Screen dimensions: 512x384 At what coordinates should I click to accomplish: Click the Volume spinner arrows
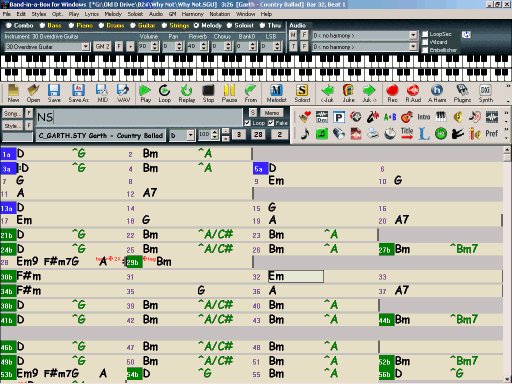pos(154,46)
